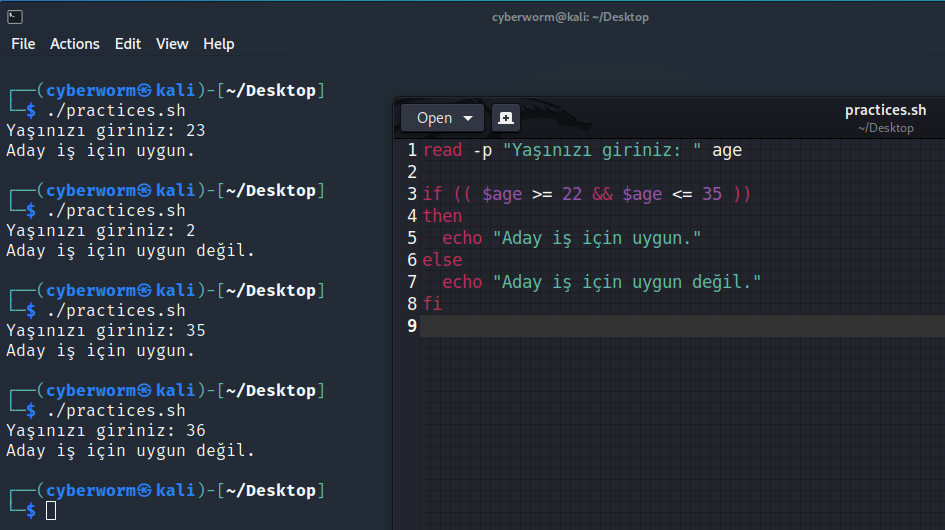The height and width of the screenshot is (530, 945).
Task: Click the 'then' keyword on line 4
Action: (x=442, y=216)
